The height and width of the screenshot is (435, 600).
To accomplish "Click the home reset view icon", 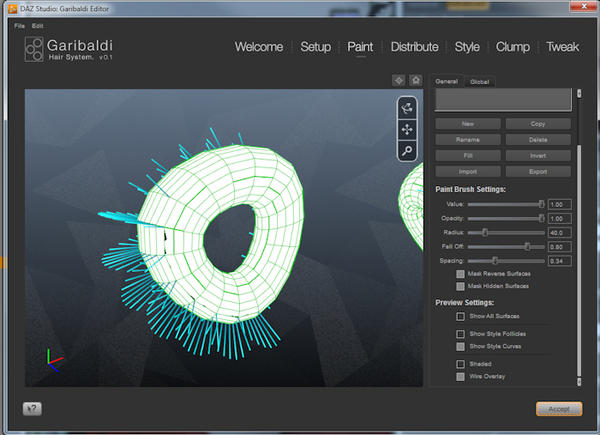I will click(x=416, y=80).
